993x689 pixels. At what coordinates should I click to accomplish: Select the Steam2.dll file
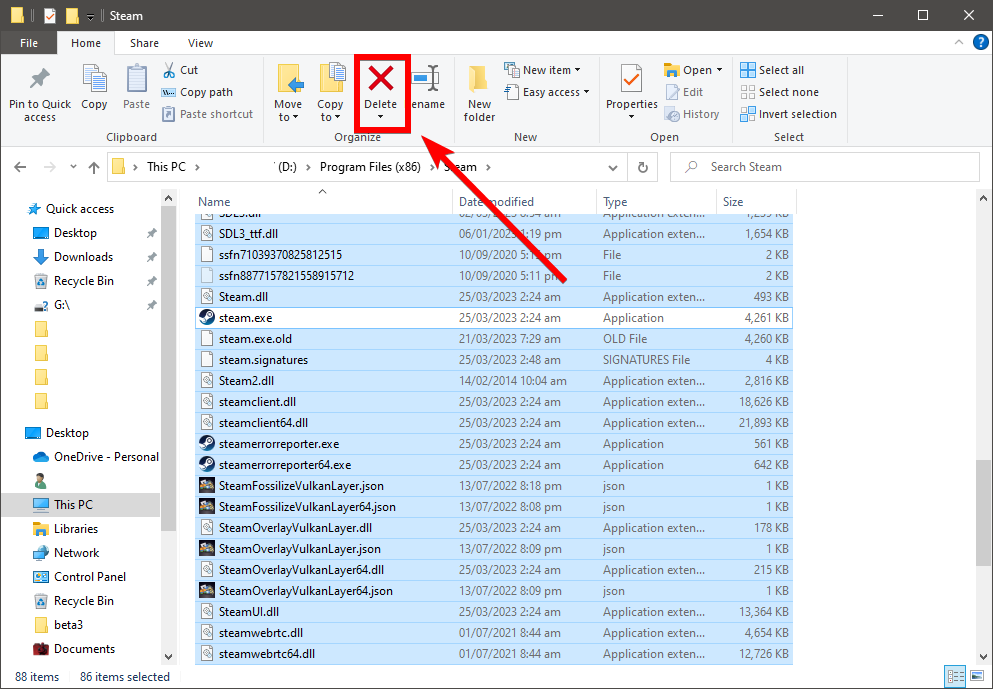(x=494, y=381)
